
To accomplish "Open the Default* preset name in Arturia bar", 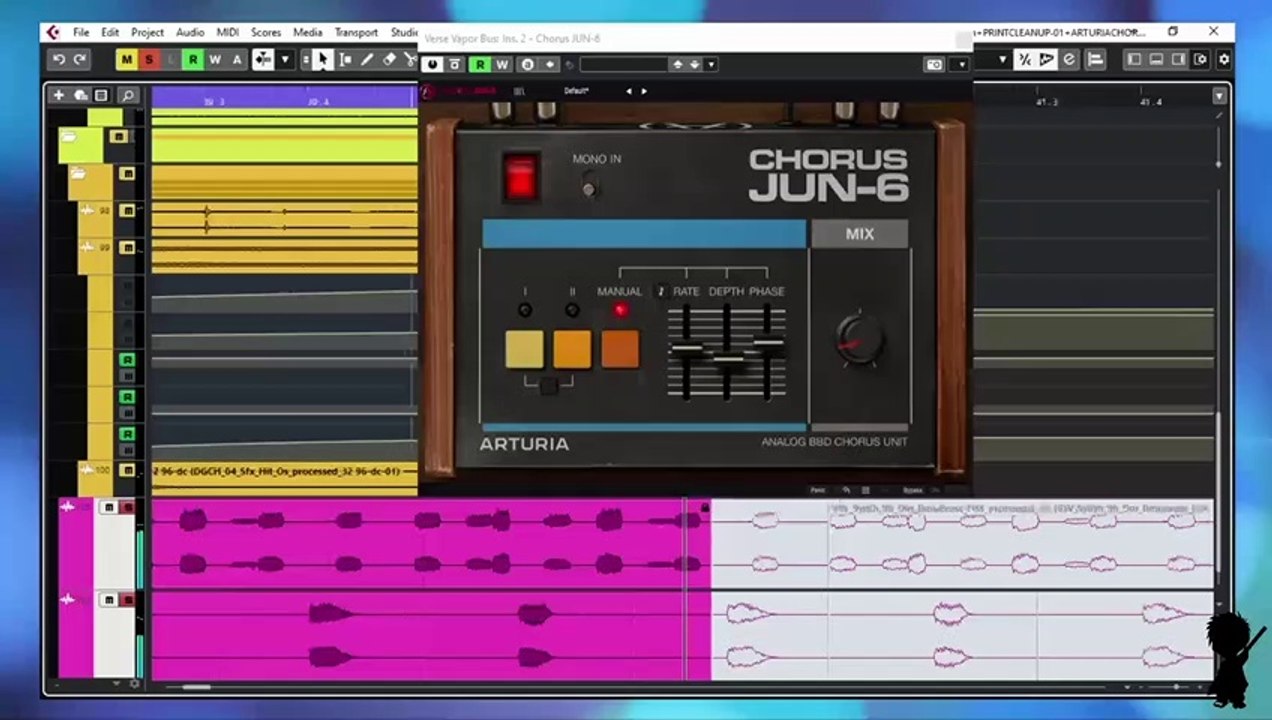I will [577, 91].
